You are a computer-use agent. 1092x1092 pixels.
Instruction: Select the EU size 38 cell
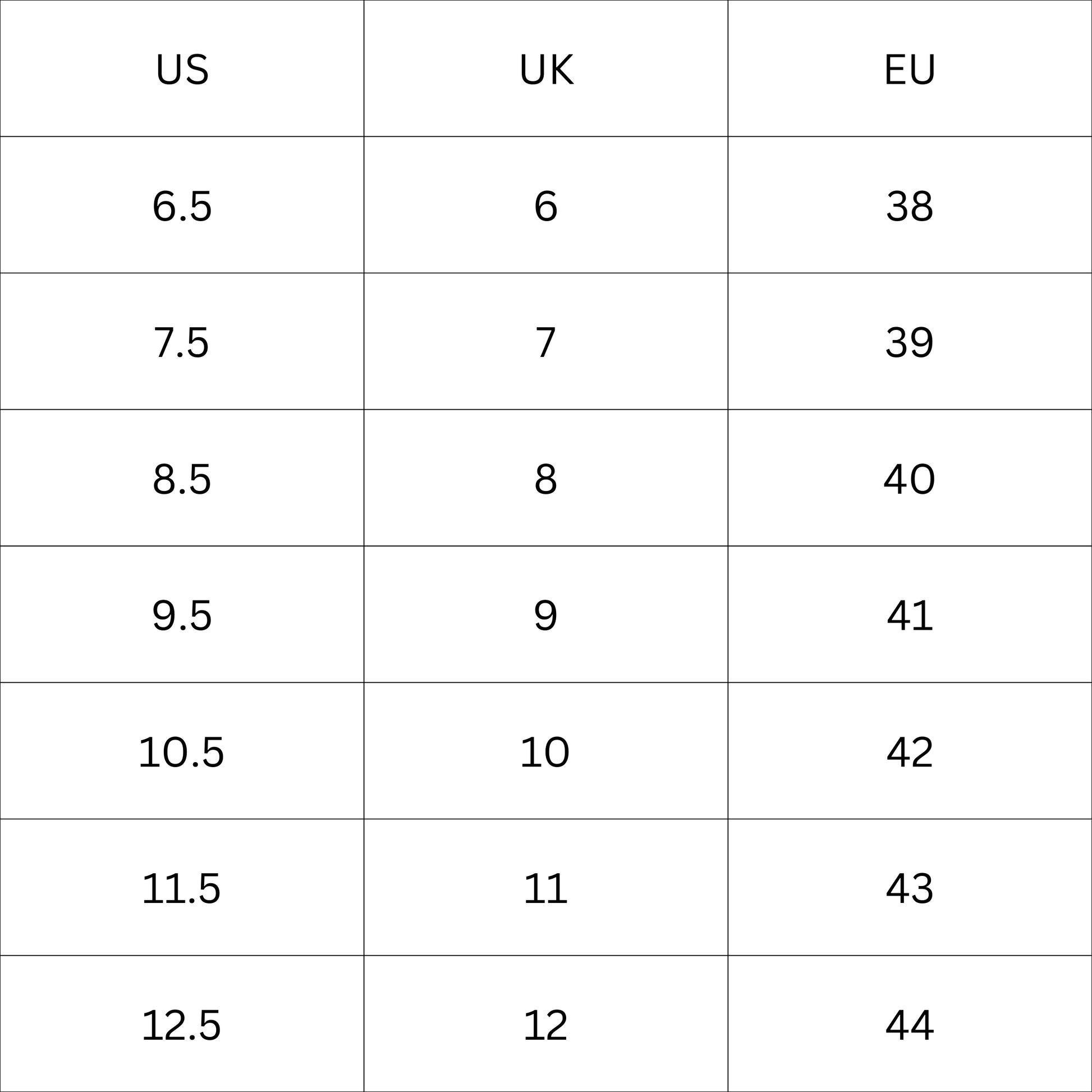coord(910,206)
